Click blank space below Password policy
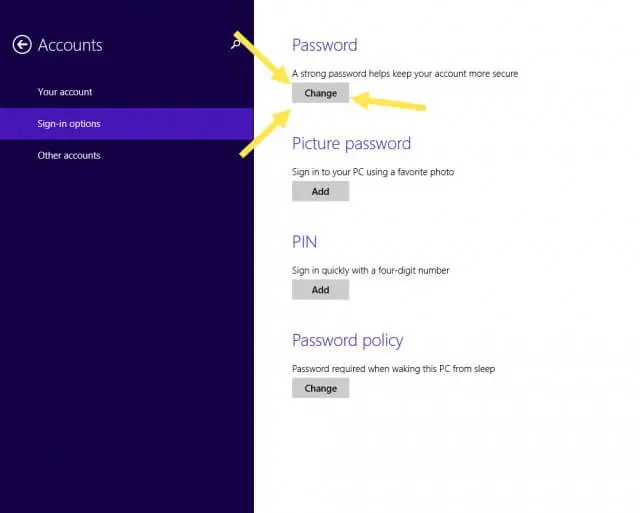 pos(447,455)
